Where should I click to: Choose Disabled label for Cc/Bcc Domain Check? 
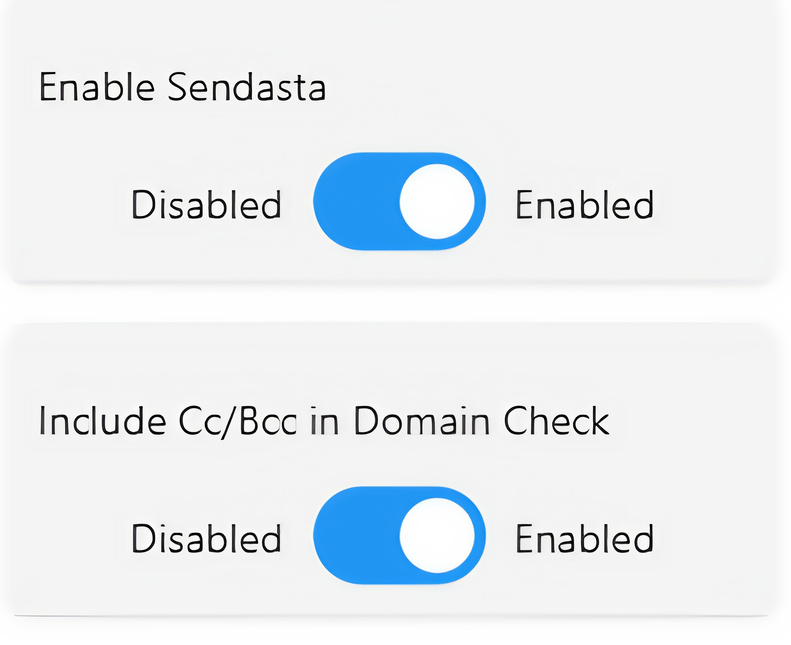pyautogui.click(x=206, y=539)
